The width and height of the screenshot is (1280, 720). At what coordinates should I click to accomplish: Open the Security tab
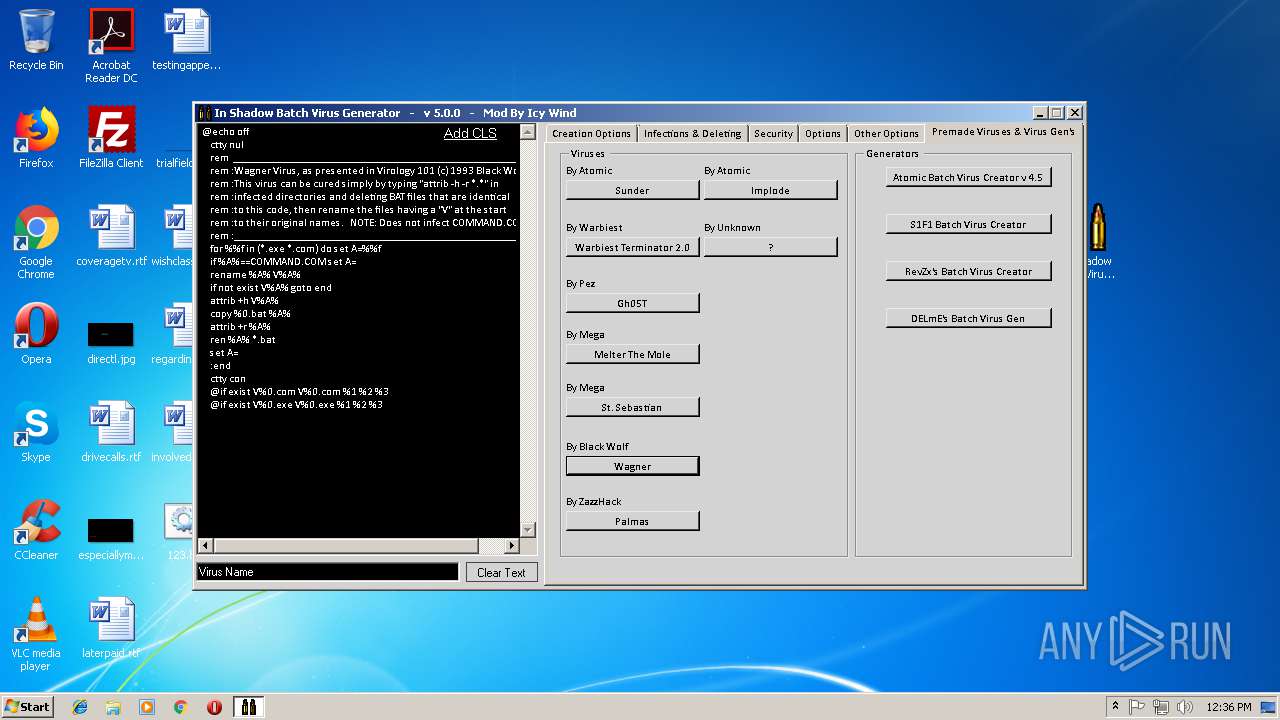pyautogui.click(x=773, y=133)
